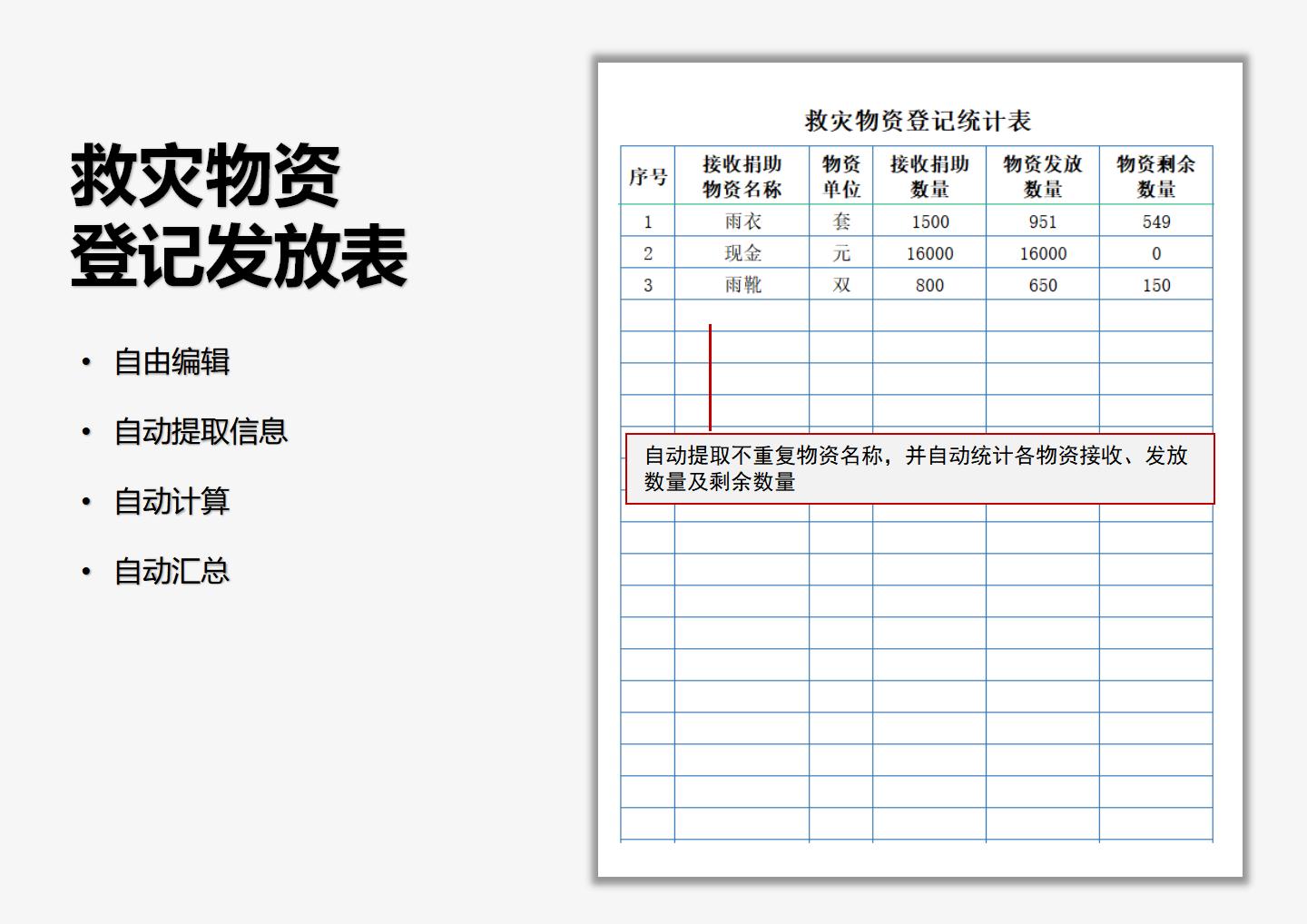
Task: Select the cell showing 650
Action: click(1042, 285)
